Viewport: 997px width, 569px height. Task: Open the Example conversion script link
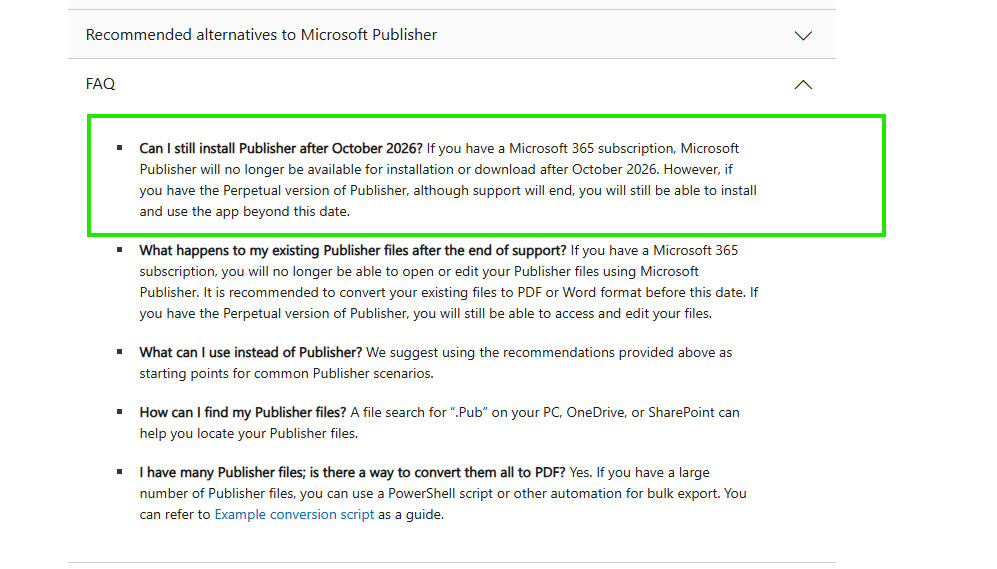tap(294, 514)
